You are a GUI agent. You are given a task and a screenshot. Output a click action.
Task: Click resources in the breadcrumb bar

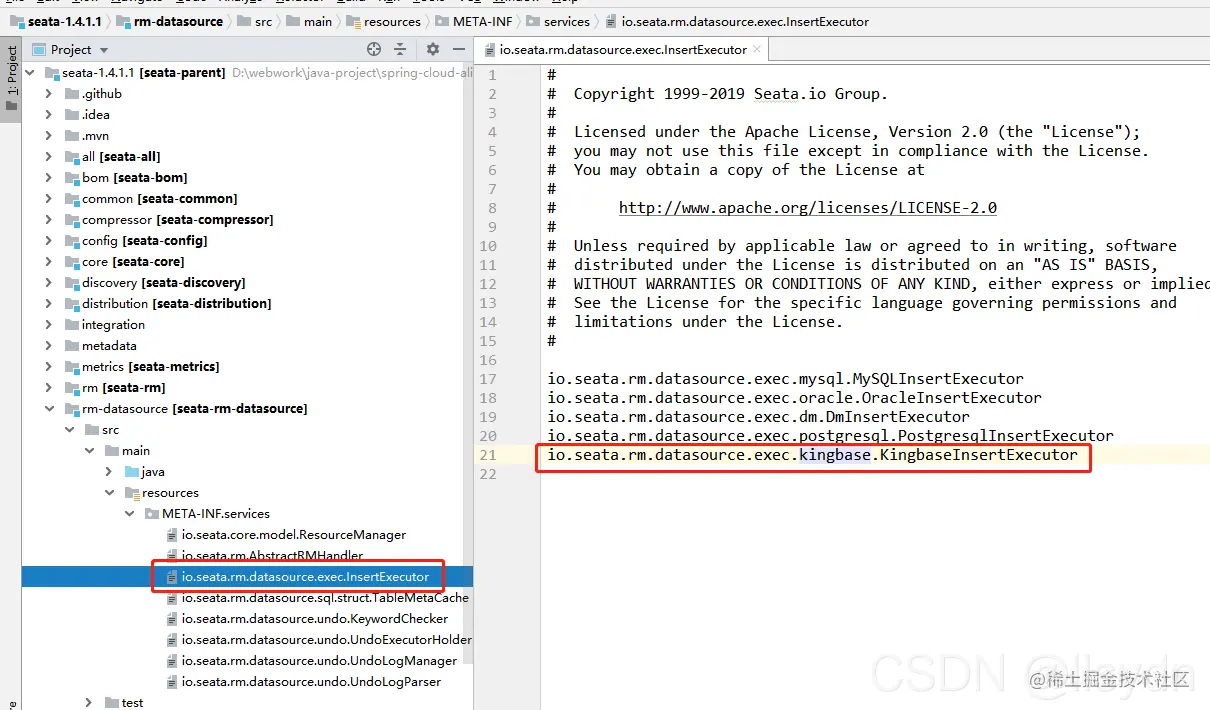[x=383, y=21]
